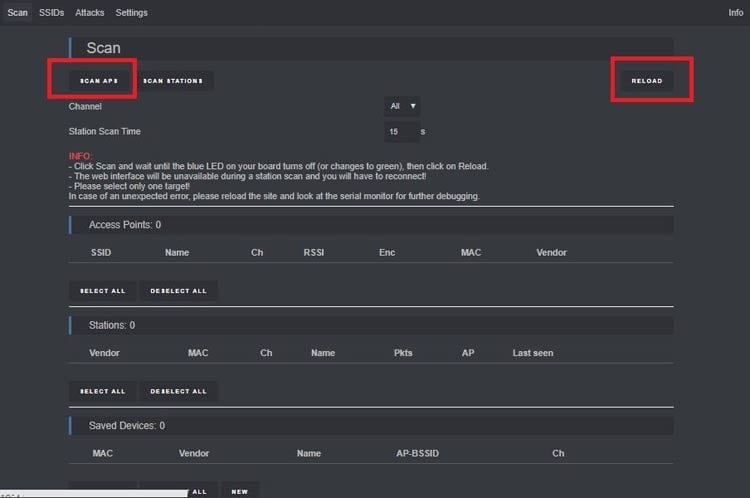This screenshot has width=750, height=498.
Task: Click the Scan APs button
Action: (x=98, y=80)
